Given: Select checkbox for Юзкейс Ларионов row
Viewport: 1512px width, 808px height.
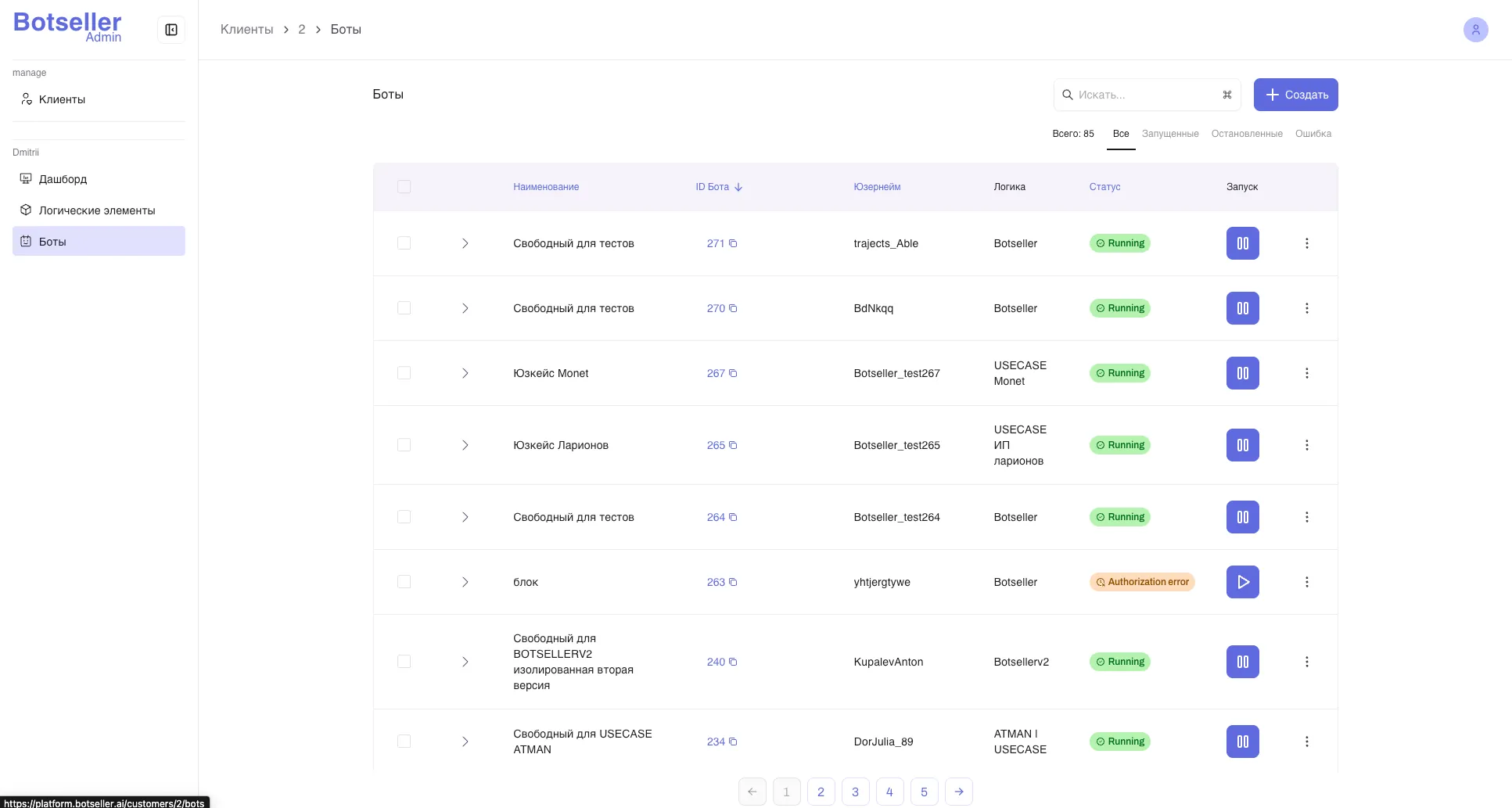Looking at the screenshot, I should [x=404, y=445].
